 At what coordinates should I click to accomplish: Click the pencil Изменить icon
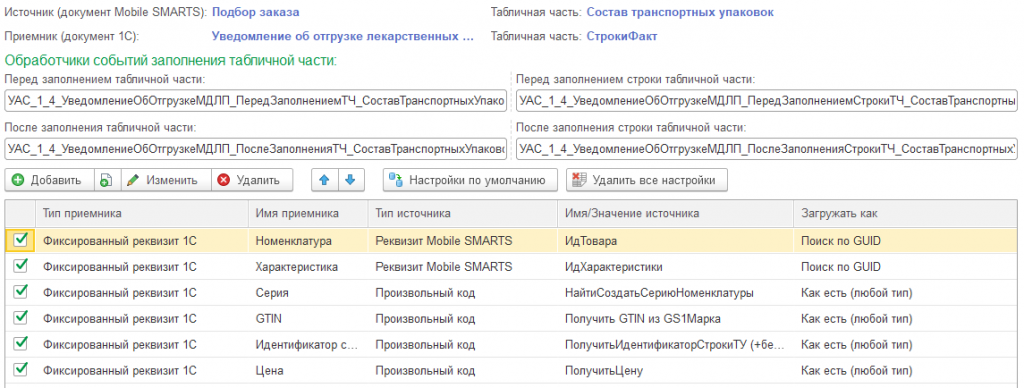click(x=133, y=180)
